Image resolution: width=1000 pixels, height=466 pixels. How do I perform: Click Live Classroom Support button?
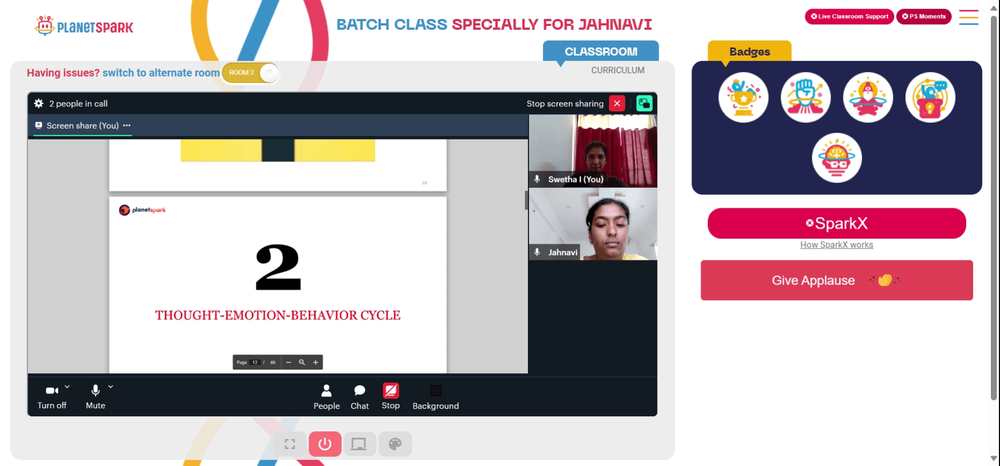[x=849, y=17]
